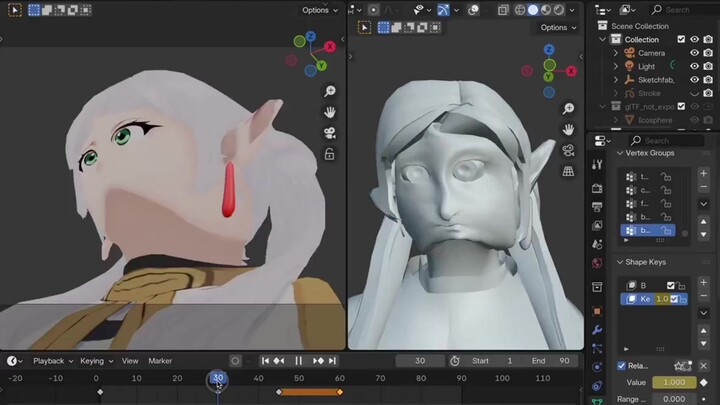This screenshot has height=405, width=720.
Task: Pause the animation playback
Action: pos(298,361)
